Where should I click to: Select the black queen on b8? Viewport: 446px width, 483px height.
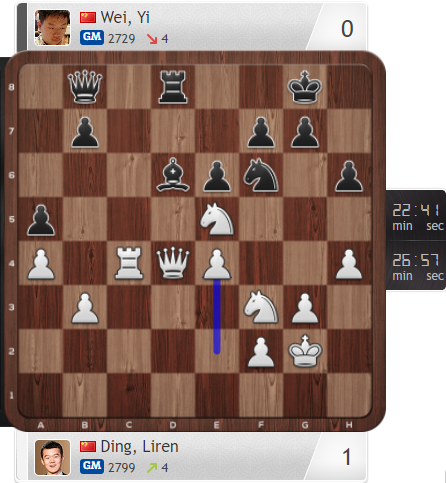click(85, 87)
